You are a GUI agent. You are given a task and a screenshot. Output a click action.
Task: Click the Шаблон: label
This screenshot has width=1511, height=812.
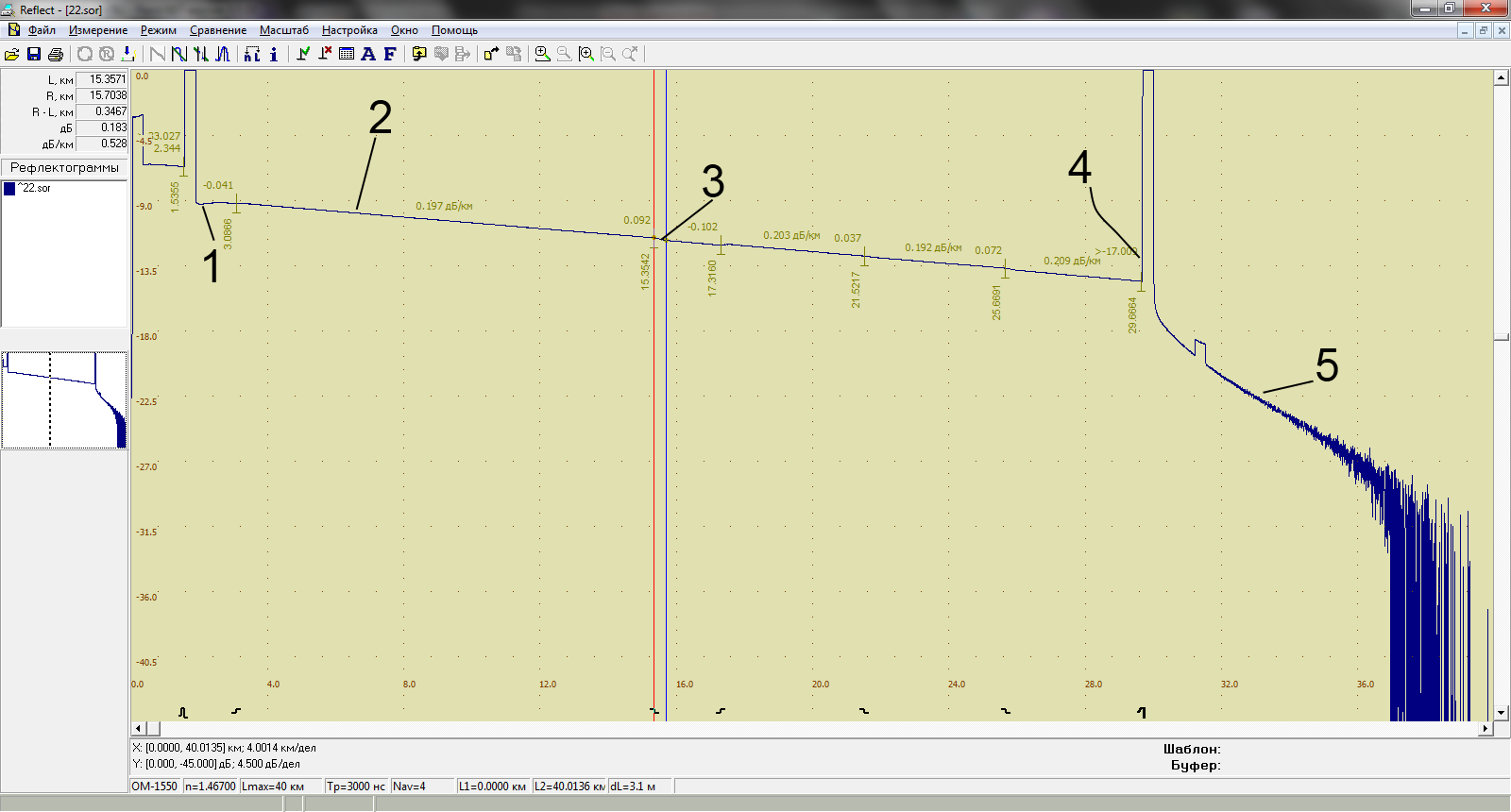coord(1192,749)
